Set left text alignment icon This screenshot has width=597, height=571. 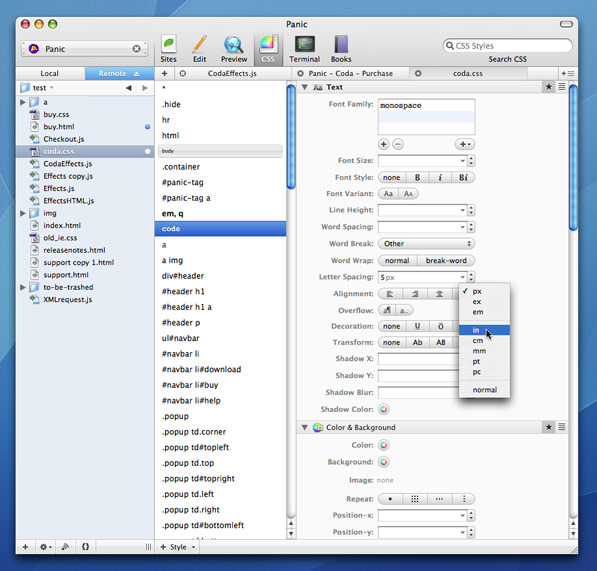tap(390, 294)
